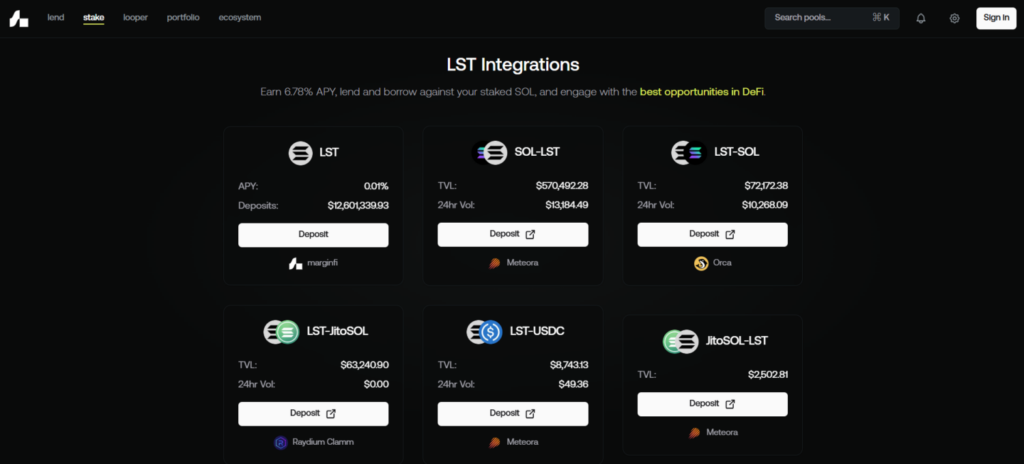Go to the portfolio tab

182,18
